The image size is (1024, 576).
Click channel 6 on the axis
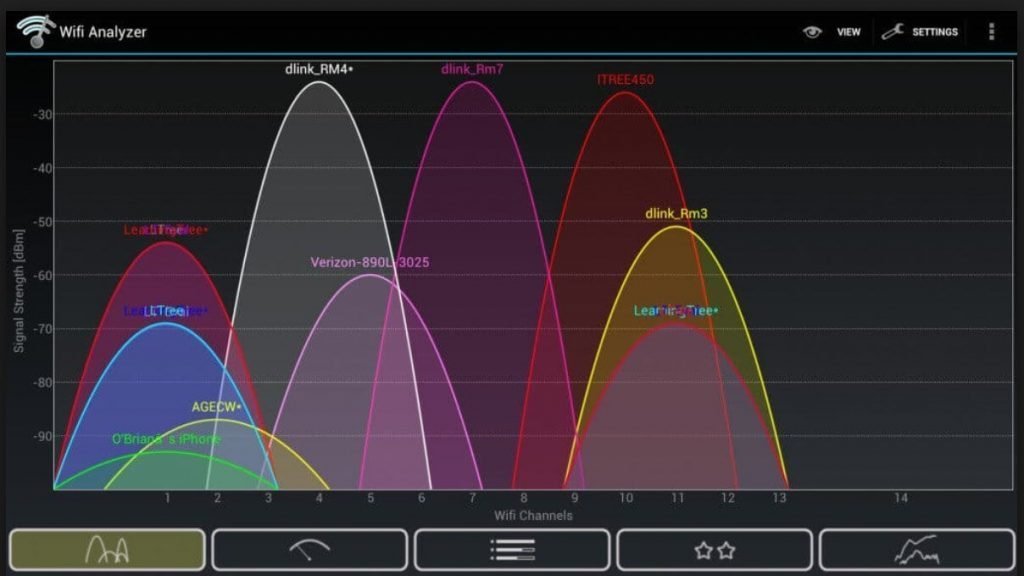421,498
